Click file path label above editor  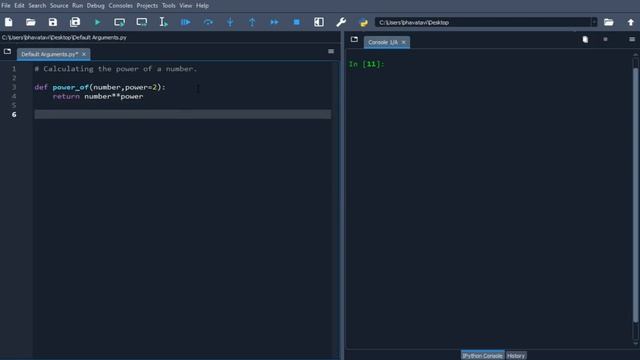tap(64, 38)
